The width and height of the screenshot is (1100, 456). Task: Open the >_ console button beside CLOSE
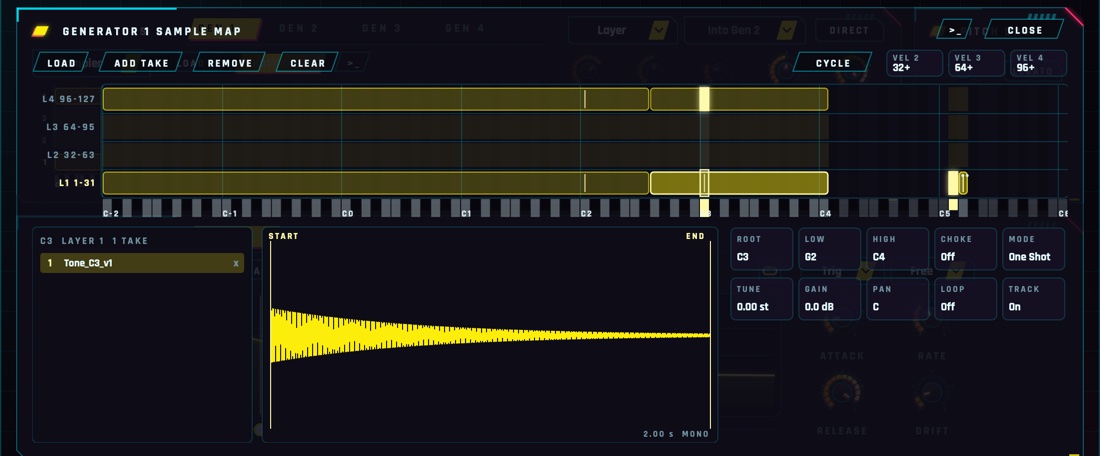click(954, 30)
